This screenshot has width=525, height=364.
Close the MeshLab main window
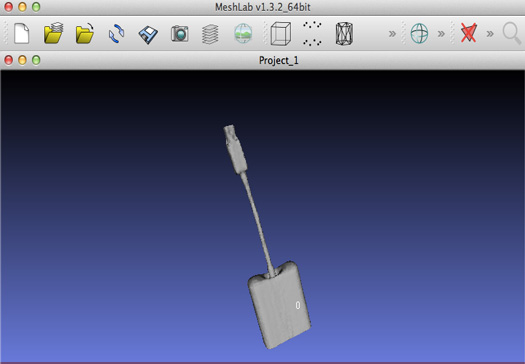[x=9, y=7]
